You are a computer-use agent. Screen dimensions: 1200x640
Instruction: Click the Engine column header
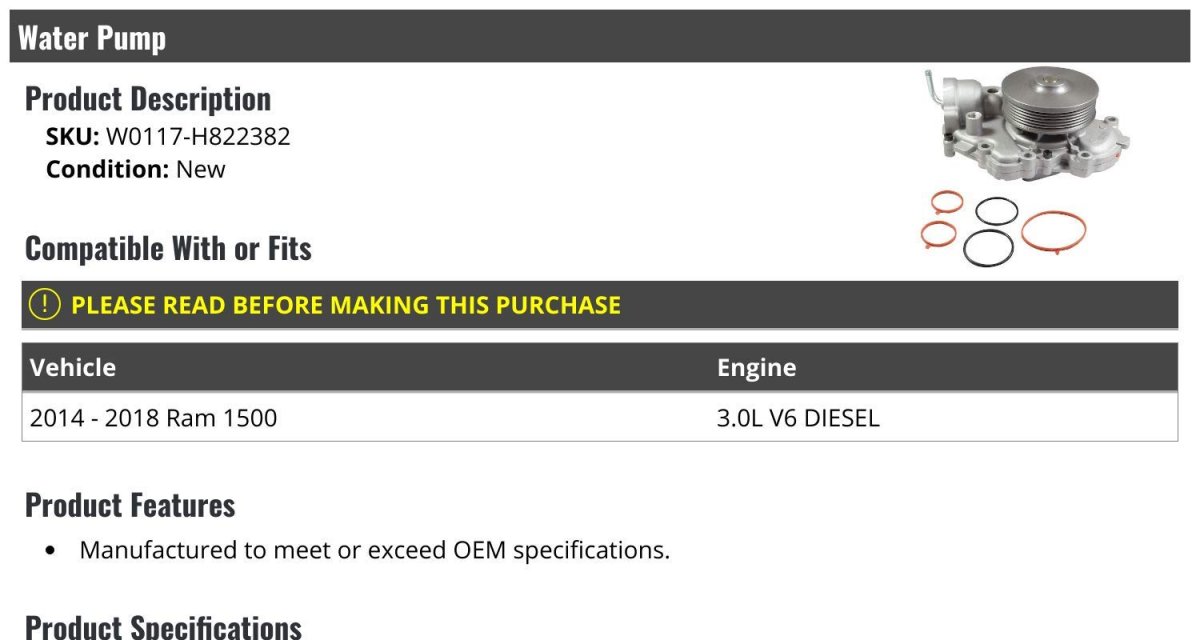(756, 367)
